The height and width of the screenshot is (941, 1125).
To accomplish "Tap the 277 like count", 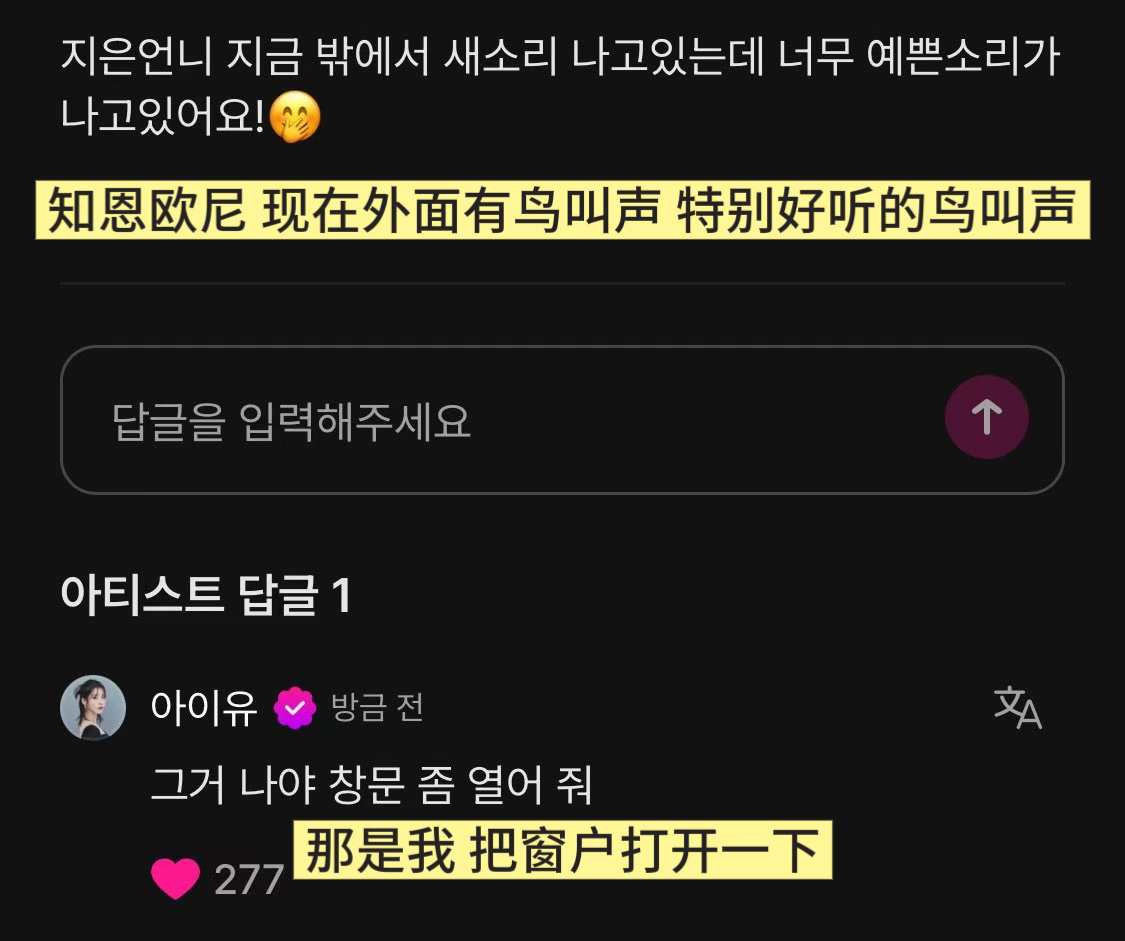I will point(249,879).
